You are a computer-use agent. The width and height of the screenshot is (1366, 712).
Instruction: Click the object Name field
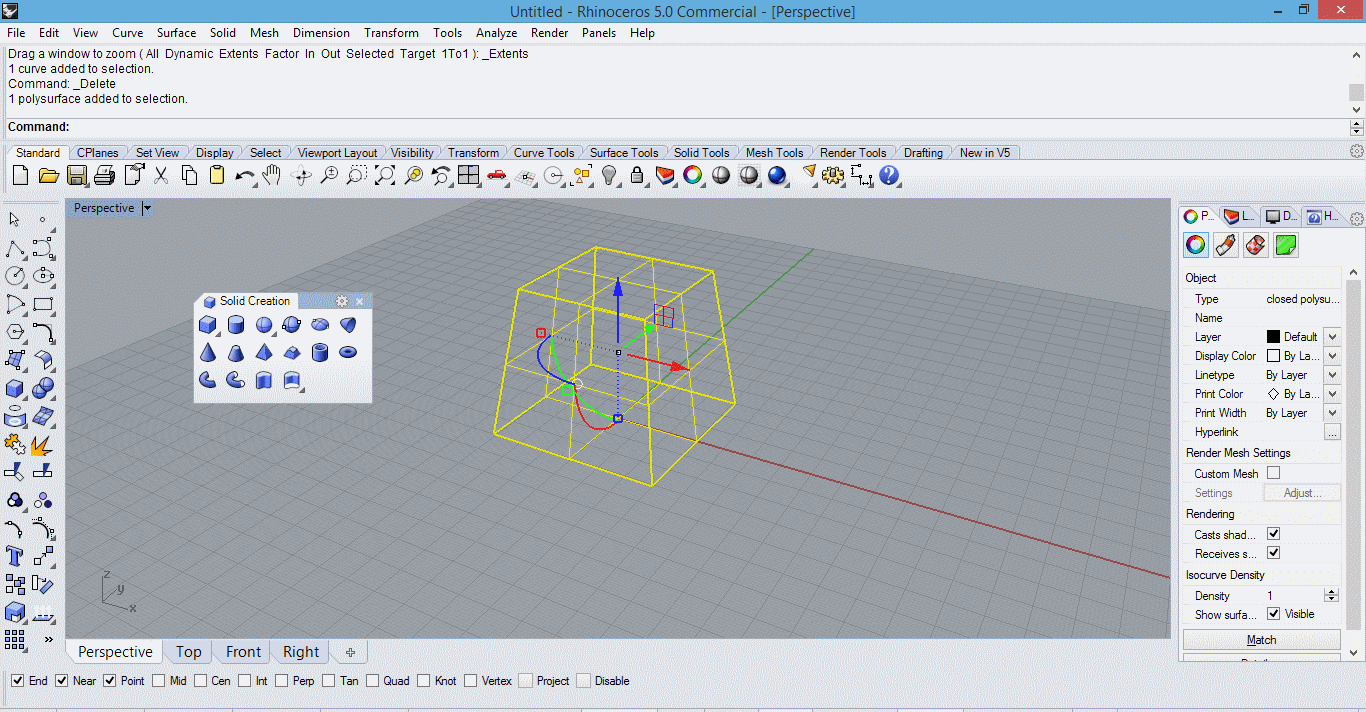click(1302, 318)
